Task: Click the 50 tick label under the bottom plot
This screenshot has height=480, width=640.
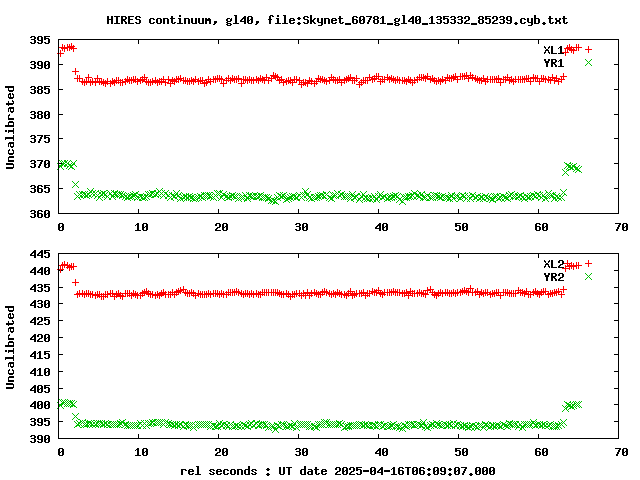Action: pyautogui.click(x=461, y=452)
